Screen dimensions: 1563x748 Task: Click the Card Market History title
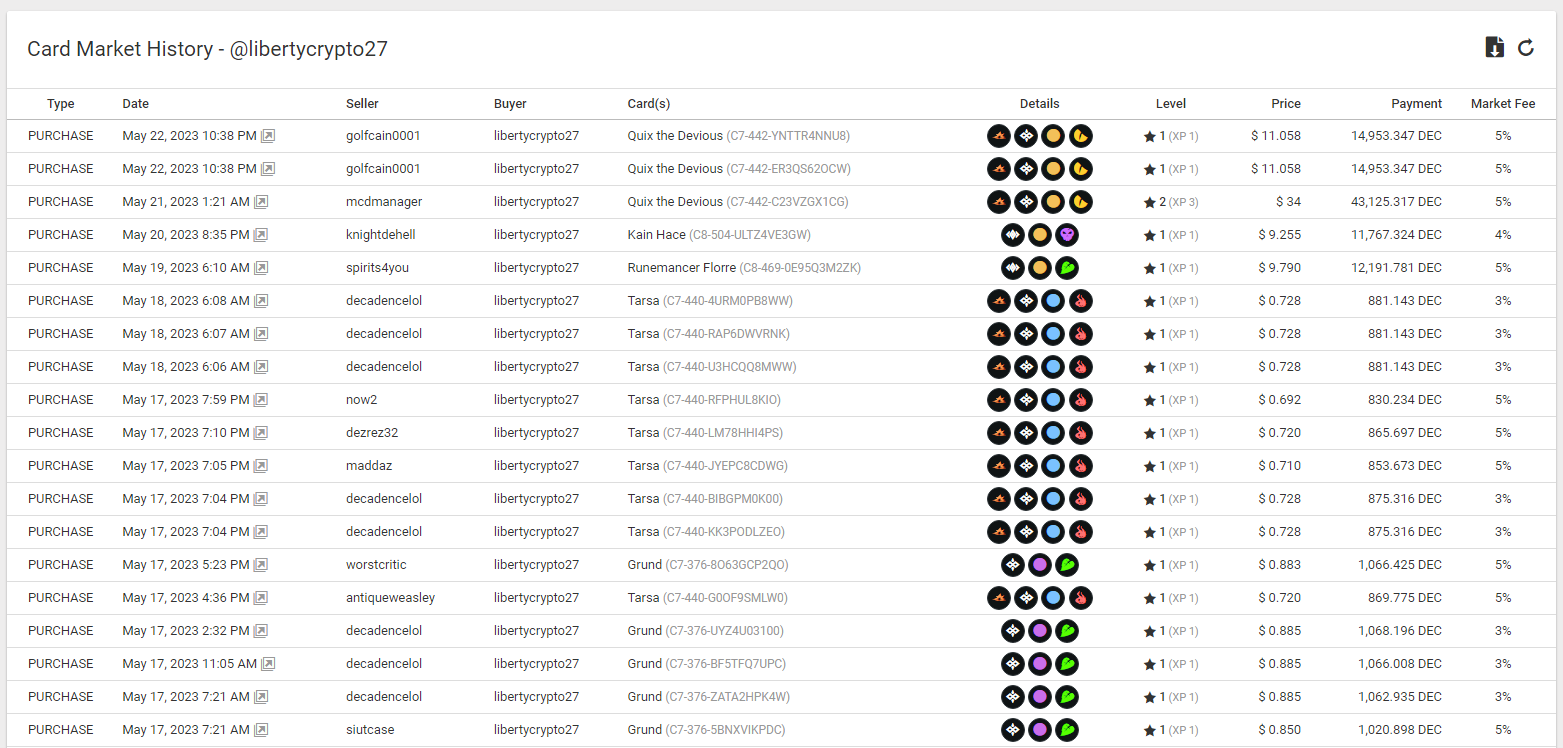207,49
